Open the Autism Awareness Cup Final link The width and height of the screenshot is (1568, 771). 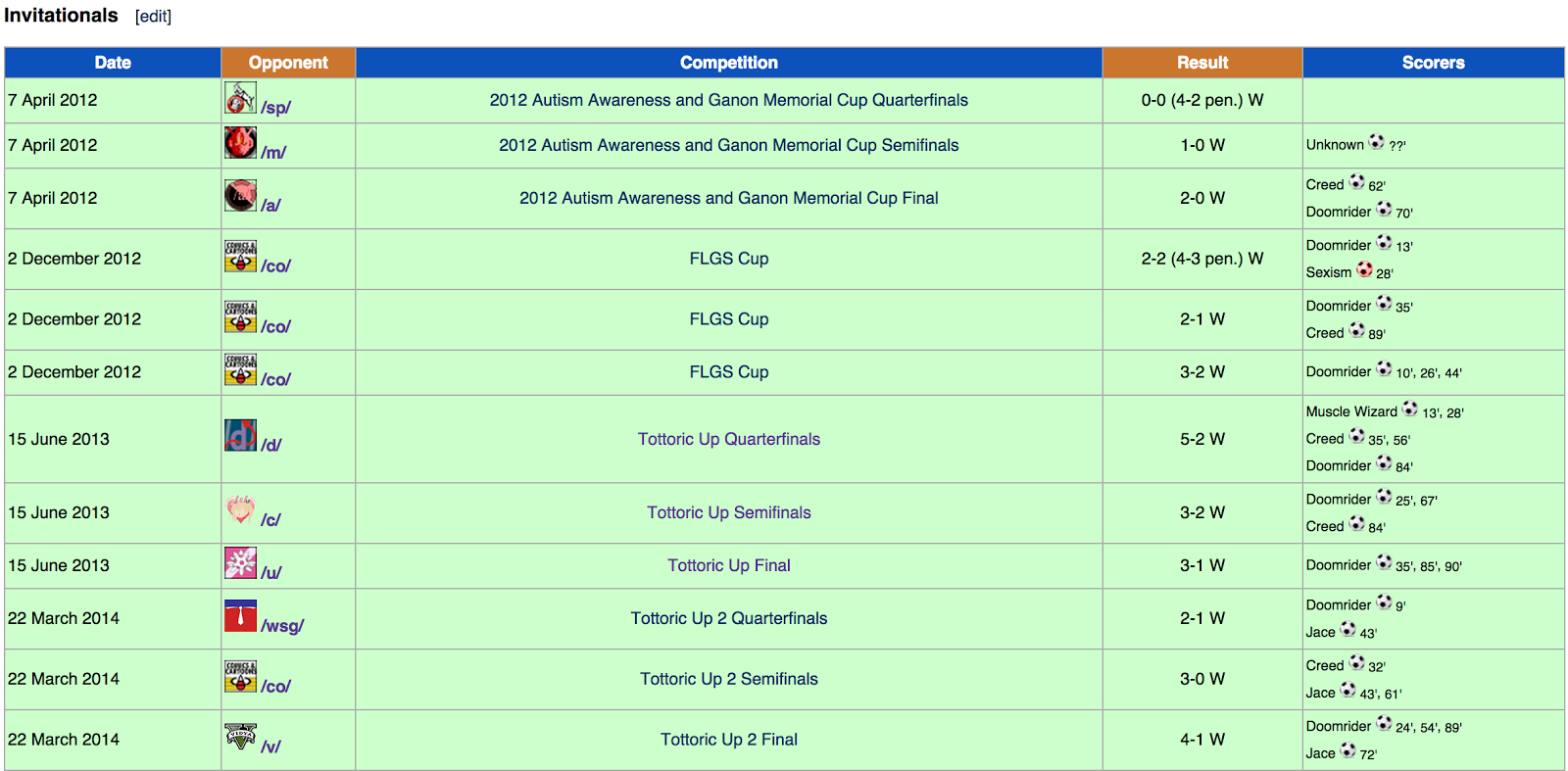[x=728, y=198]
